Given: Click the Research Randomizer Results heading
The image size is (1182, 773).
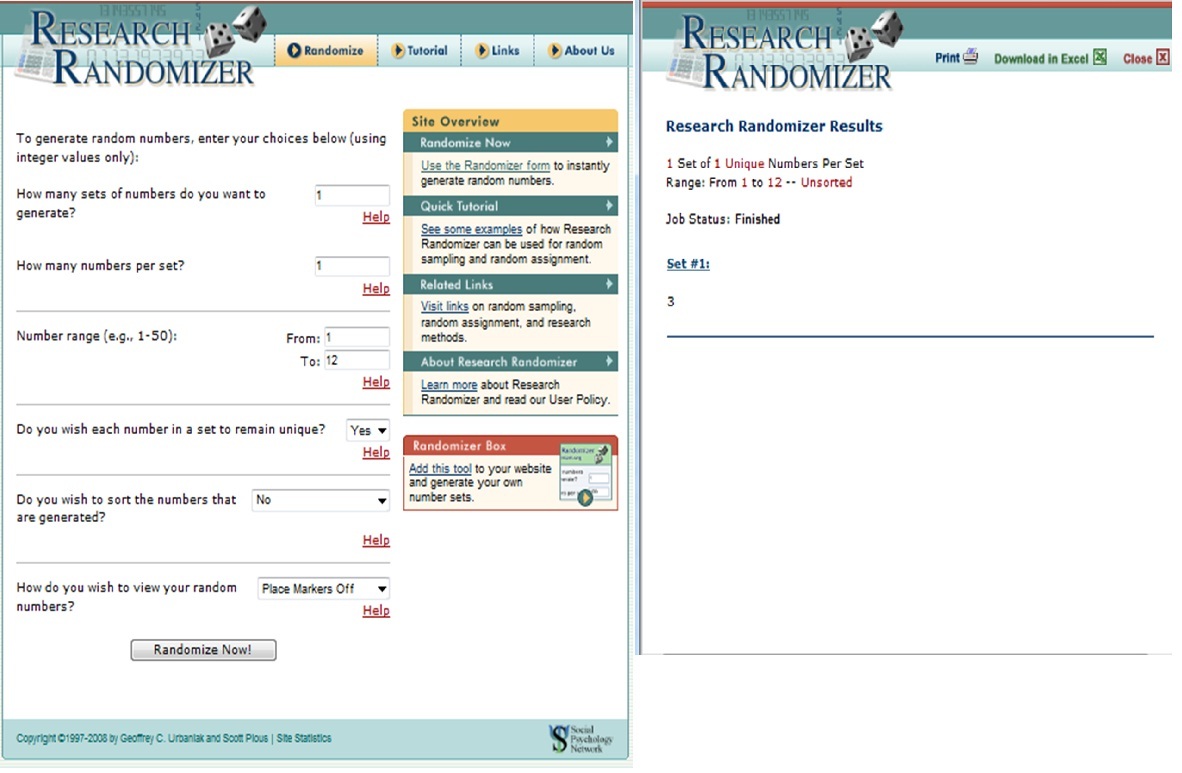Looking at the screenshot, I should pyautogui.click(x=774, y=126).
